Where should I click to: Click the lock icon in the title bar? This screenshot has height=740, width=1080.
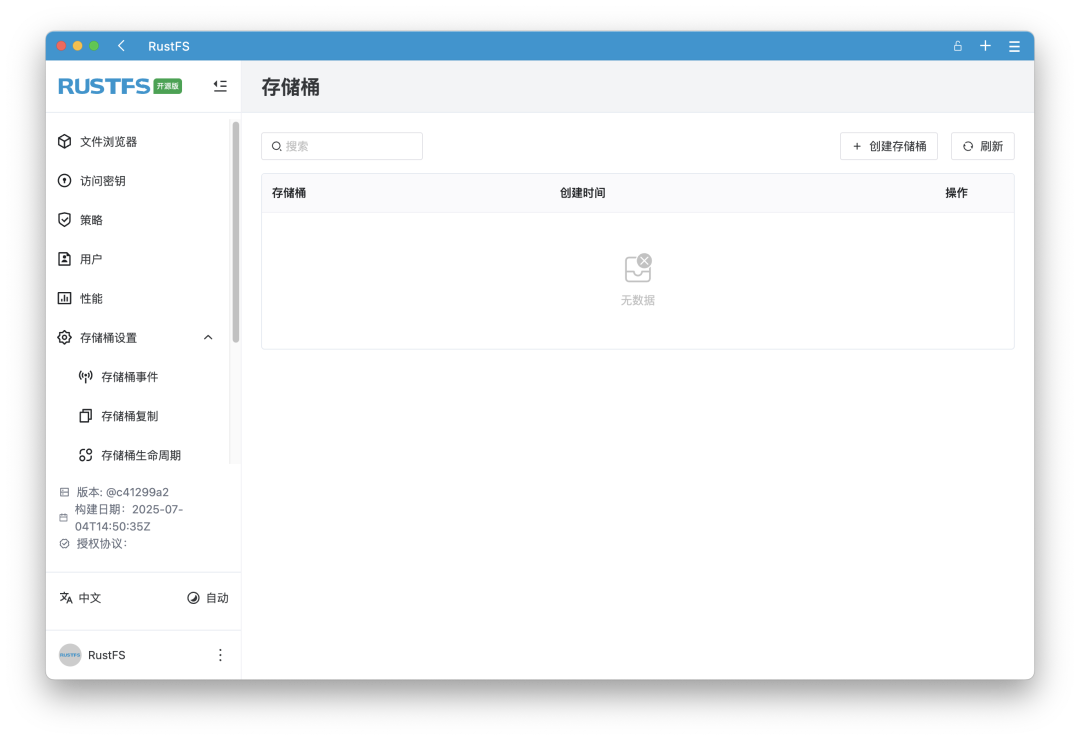[x=957, y=46]
